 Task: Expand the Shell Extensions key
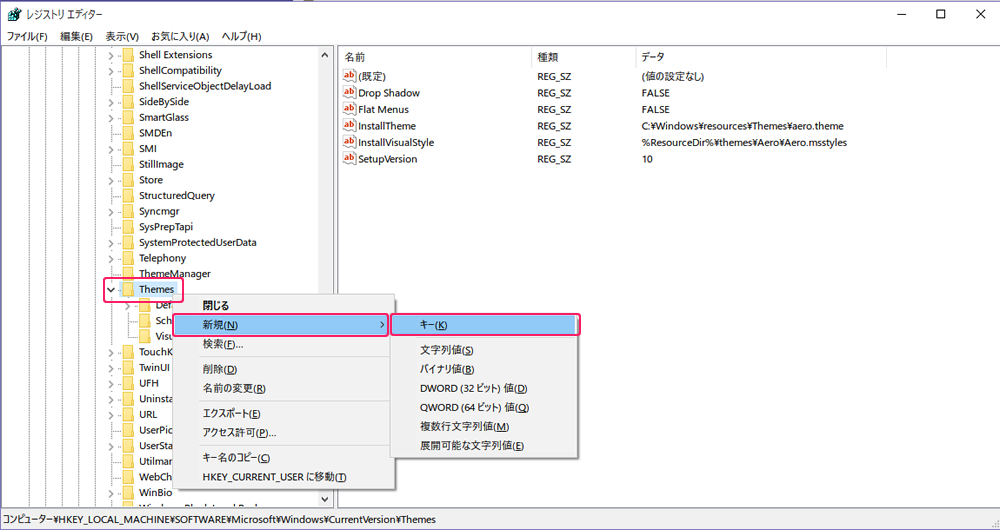pyautogui.click(x=111, y=55)
